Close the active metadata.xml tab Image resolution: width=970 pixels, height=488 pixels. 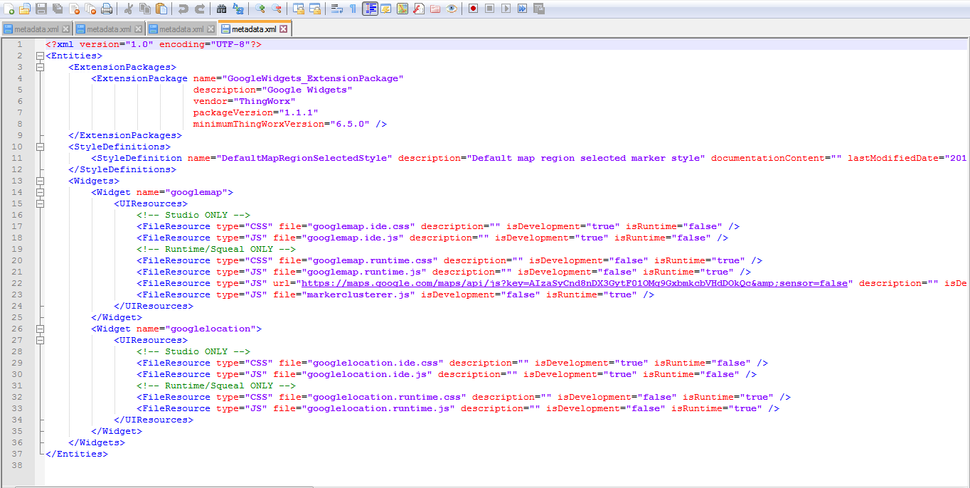coord(284,29)
